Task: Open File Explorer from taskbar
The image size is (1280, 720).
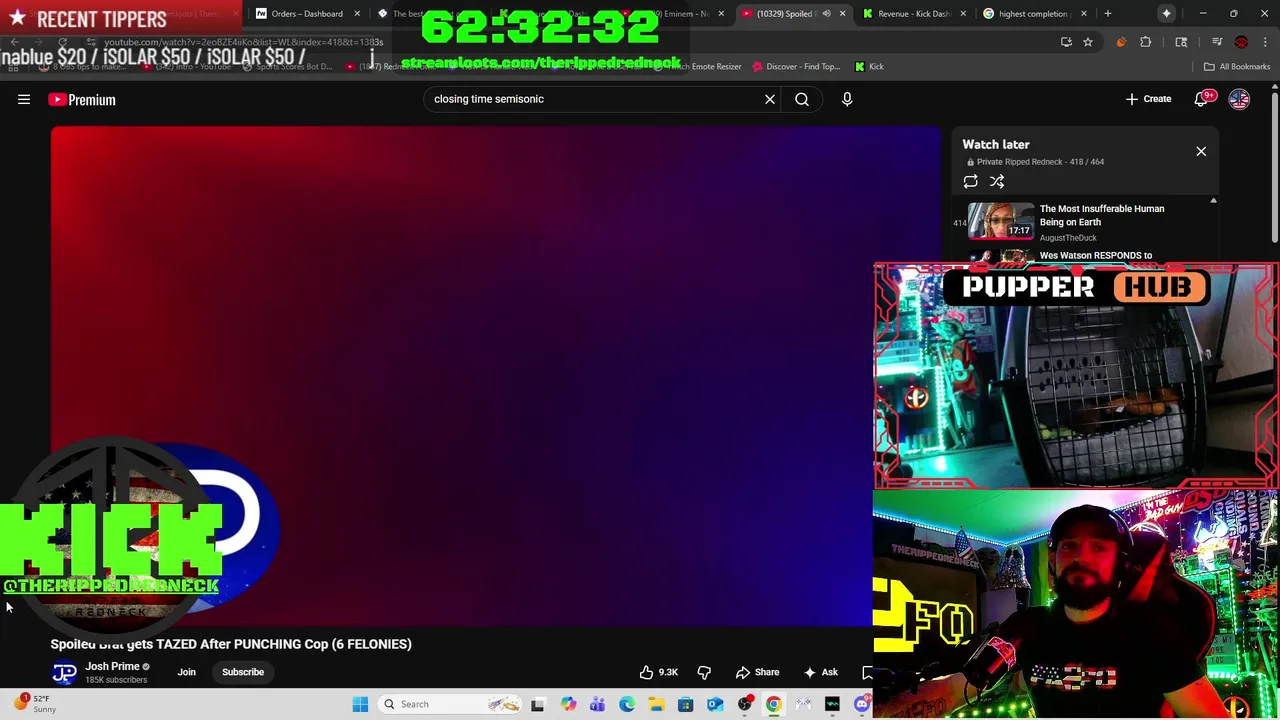Action: (656, 704)
